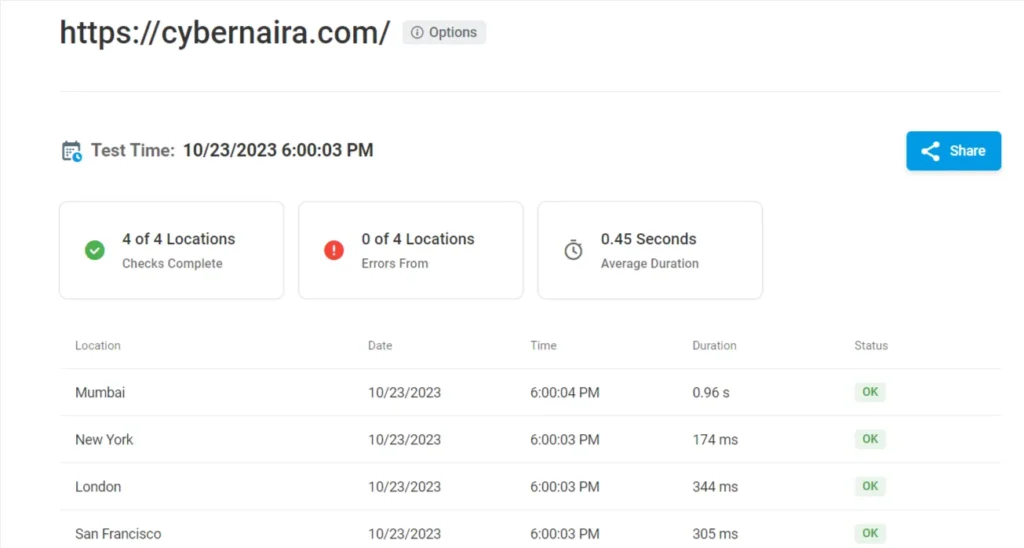Click the info icon in the Options button
Viewport: 1024px width, 548px height.
coord(417,32)
